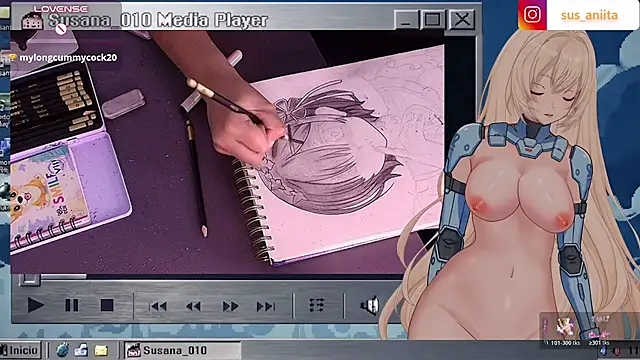The image size is (640, 360).
Task: Click the desktop icon next to the globe
Action: click(x=81, y=350)
